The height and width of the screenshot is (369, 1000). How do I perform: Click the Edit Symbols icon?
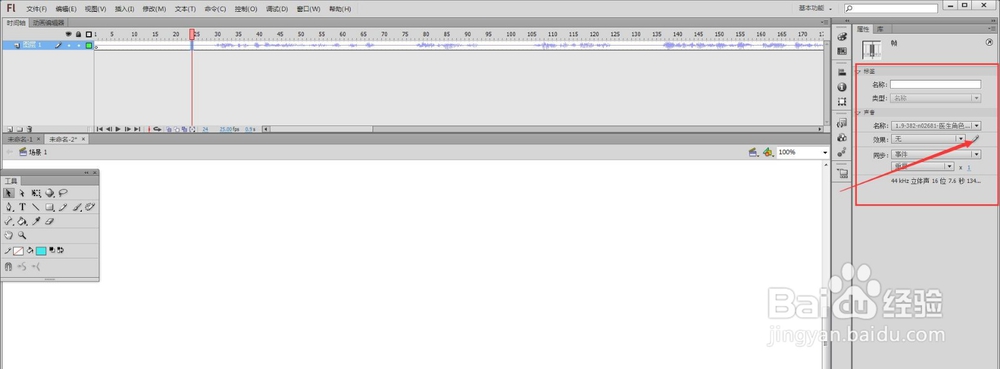pos(768,152)
